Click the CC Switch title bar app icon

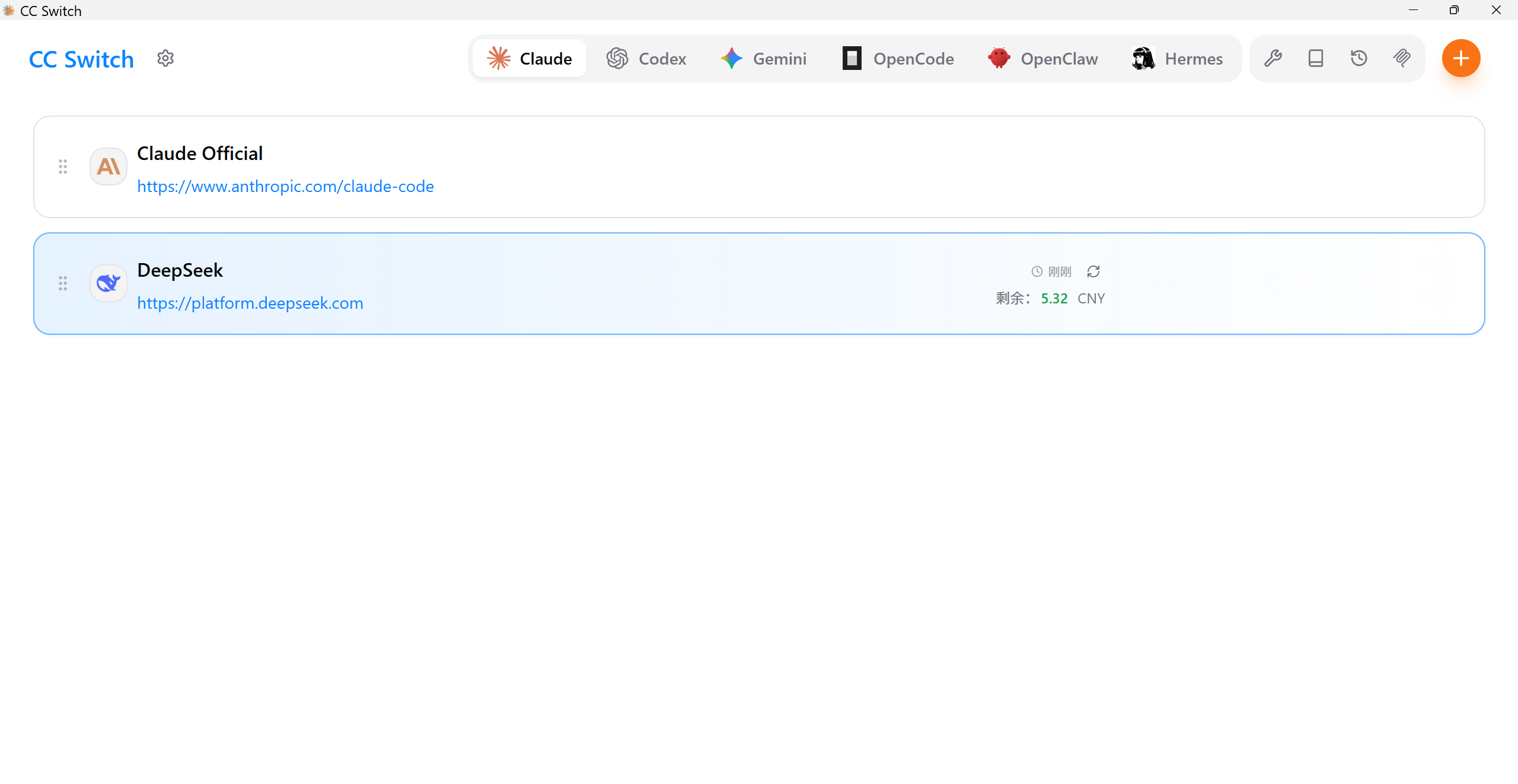(x=8, y=10)
